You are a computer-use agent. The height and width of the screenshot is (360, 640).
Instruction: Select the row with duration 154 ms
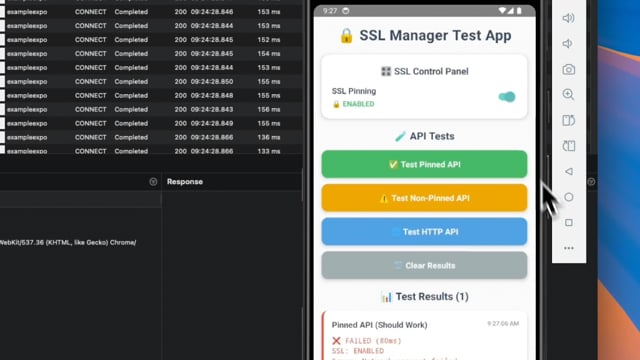(151, 53)
